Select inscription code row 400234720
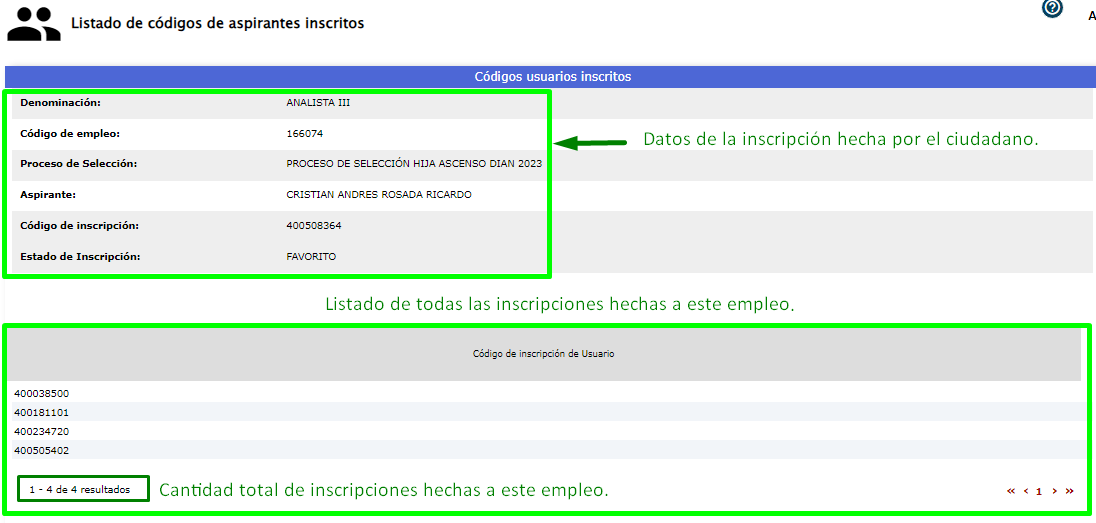The image size is (1096, 523). [x=42, y=431]
